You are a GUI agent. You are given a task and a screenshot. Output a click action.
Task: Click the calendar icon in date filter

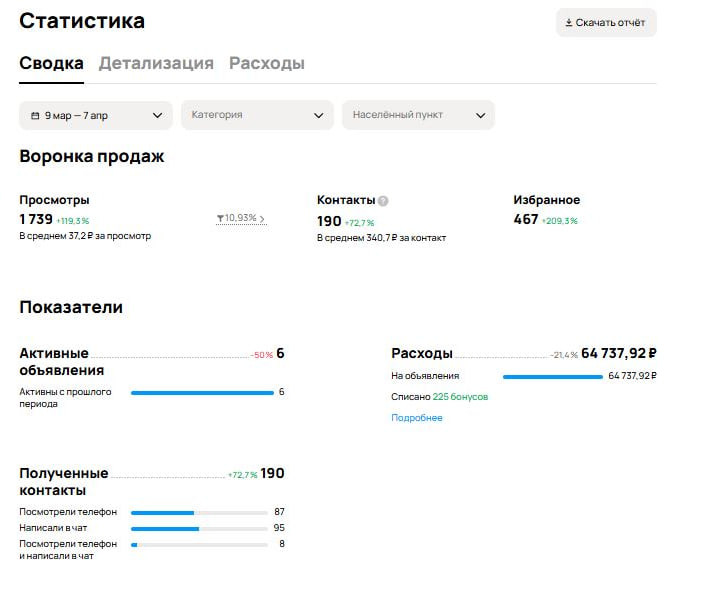click(35, 116)
